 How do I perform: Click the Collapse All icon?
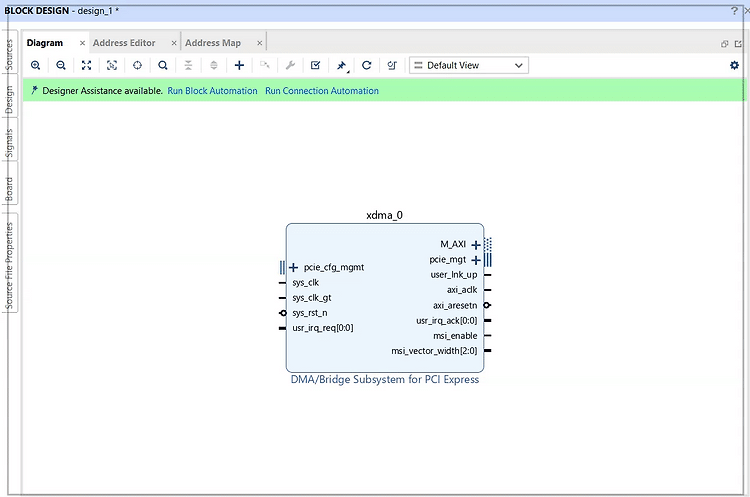188,66
